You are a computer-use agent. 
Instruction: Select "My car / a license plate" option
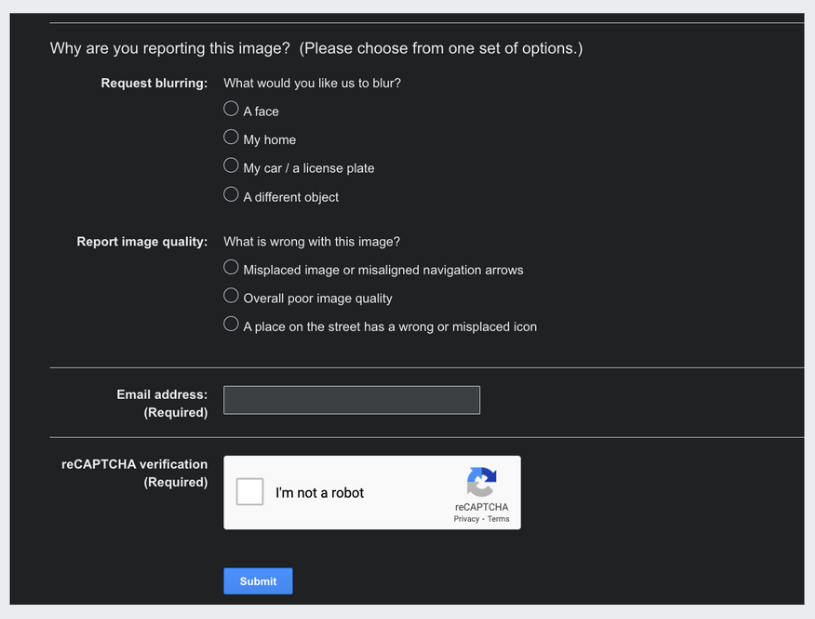tap(231, 166)
